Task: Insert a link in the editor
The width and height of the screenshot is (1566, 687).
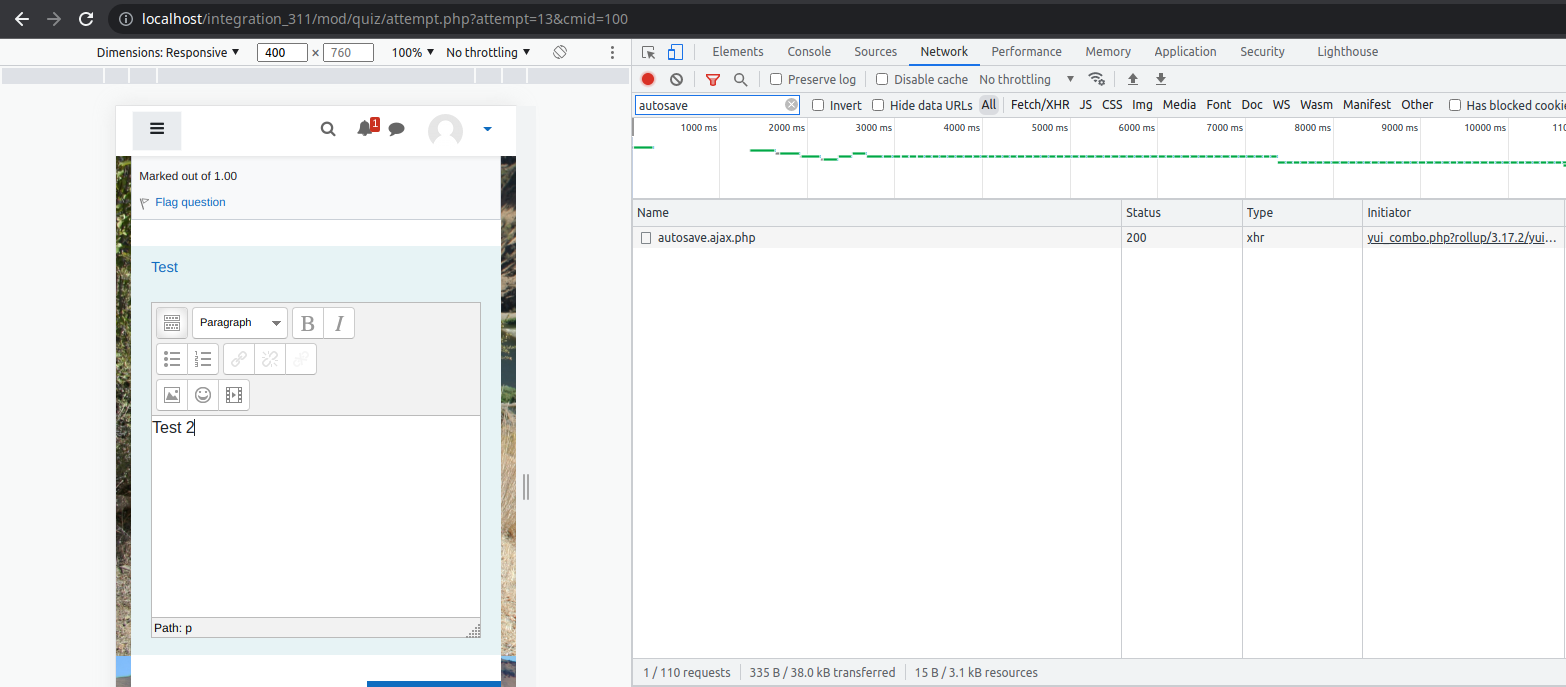Action: coord(239,359)
